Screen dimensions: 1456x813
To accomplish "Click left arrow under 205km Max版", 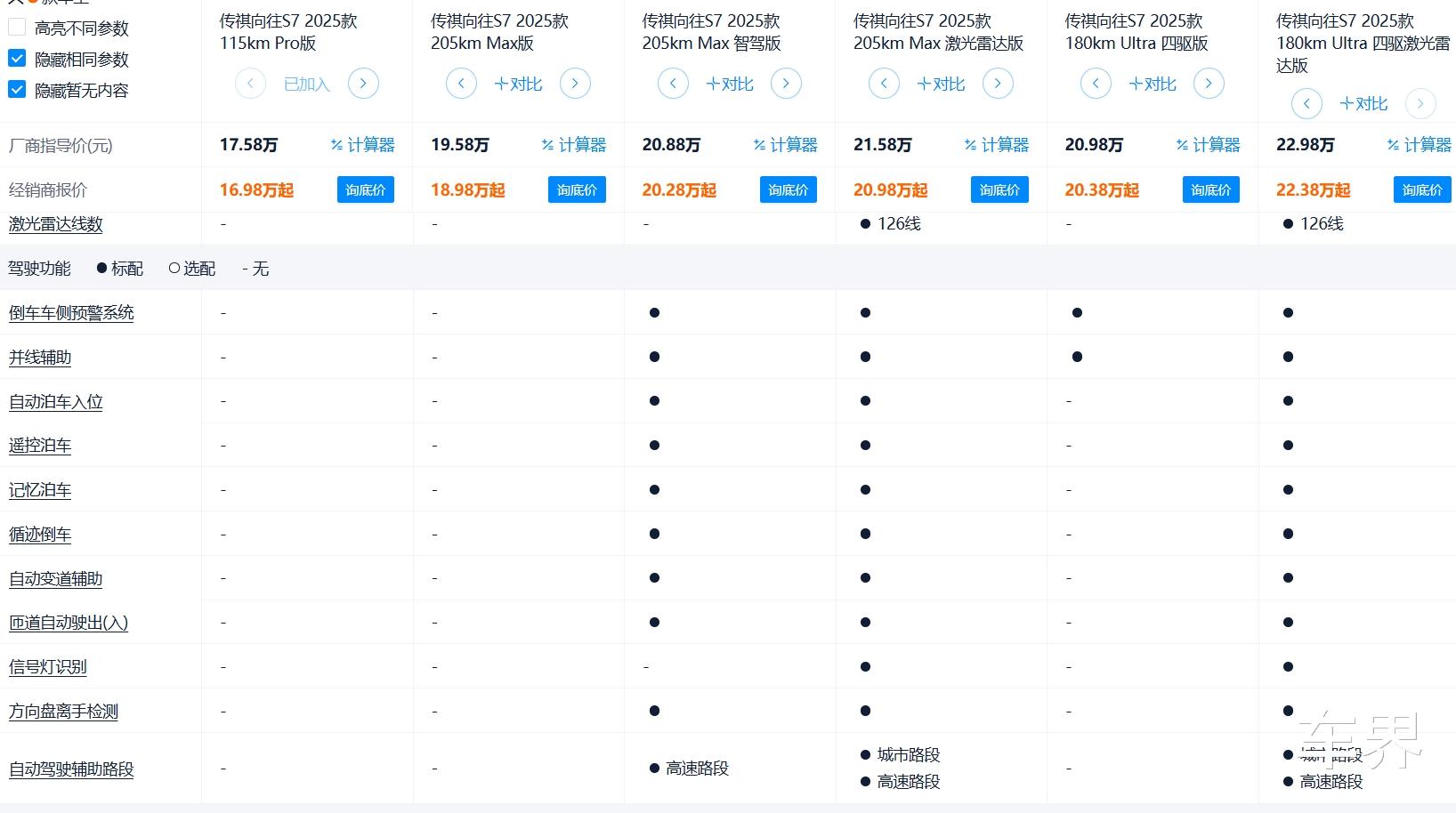I will [x=461, y=84].
